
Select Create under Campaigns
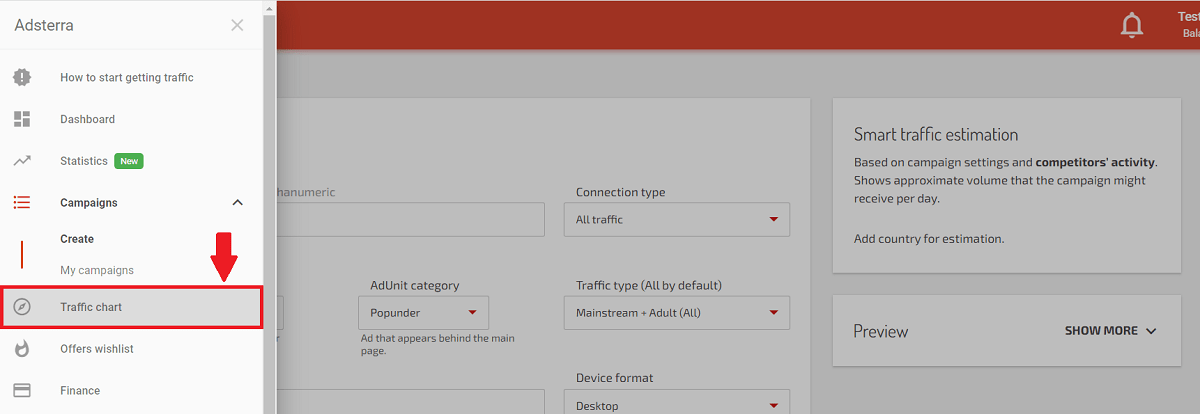[x=77, y=239]
